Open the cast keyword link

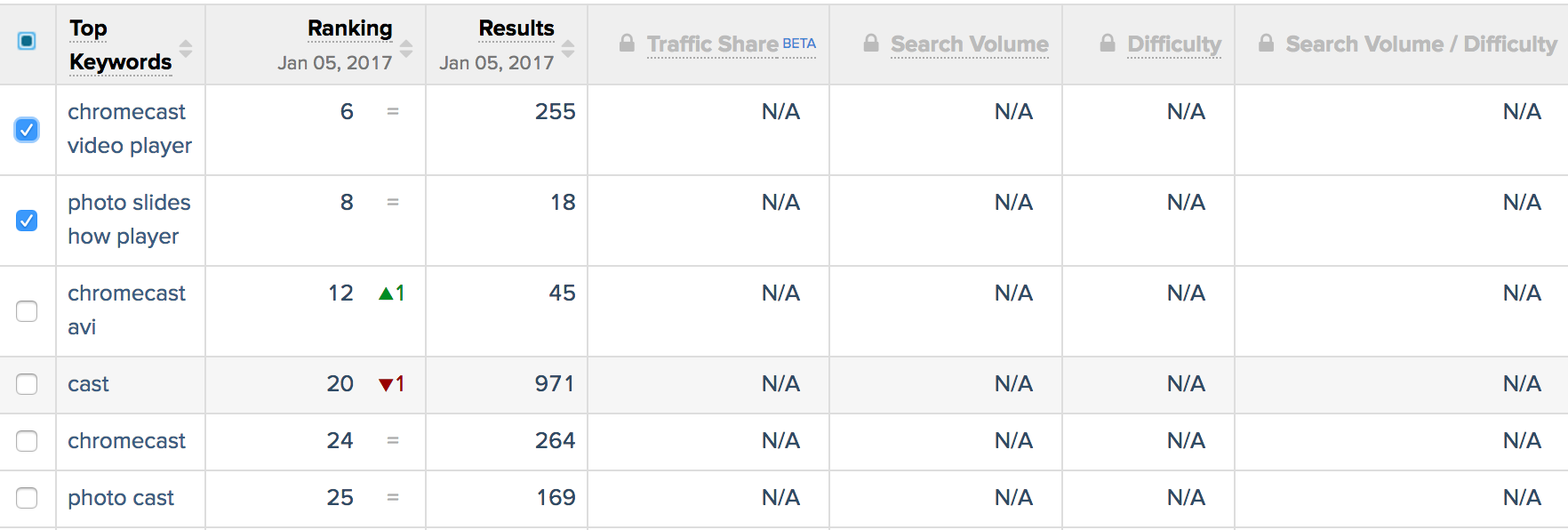(x=88, y=384)
